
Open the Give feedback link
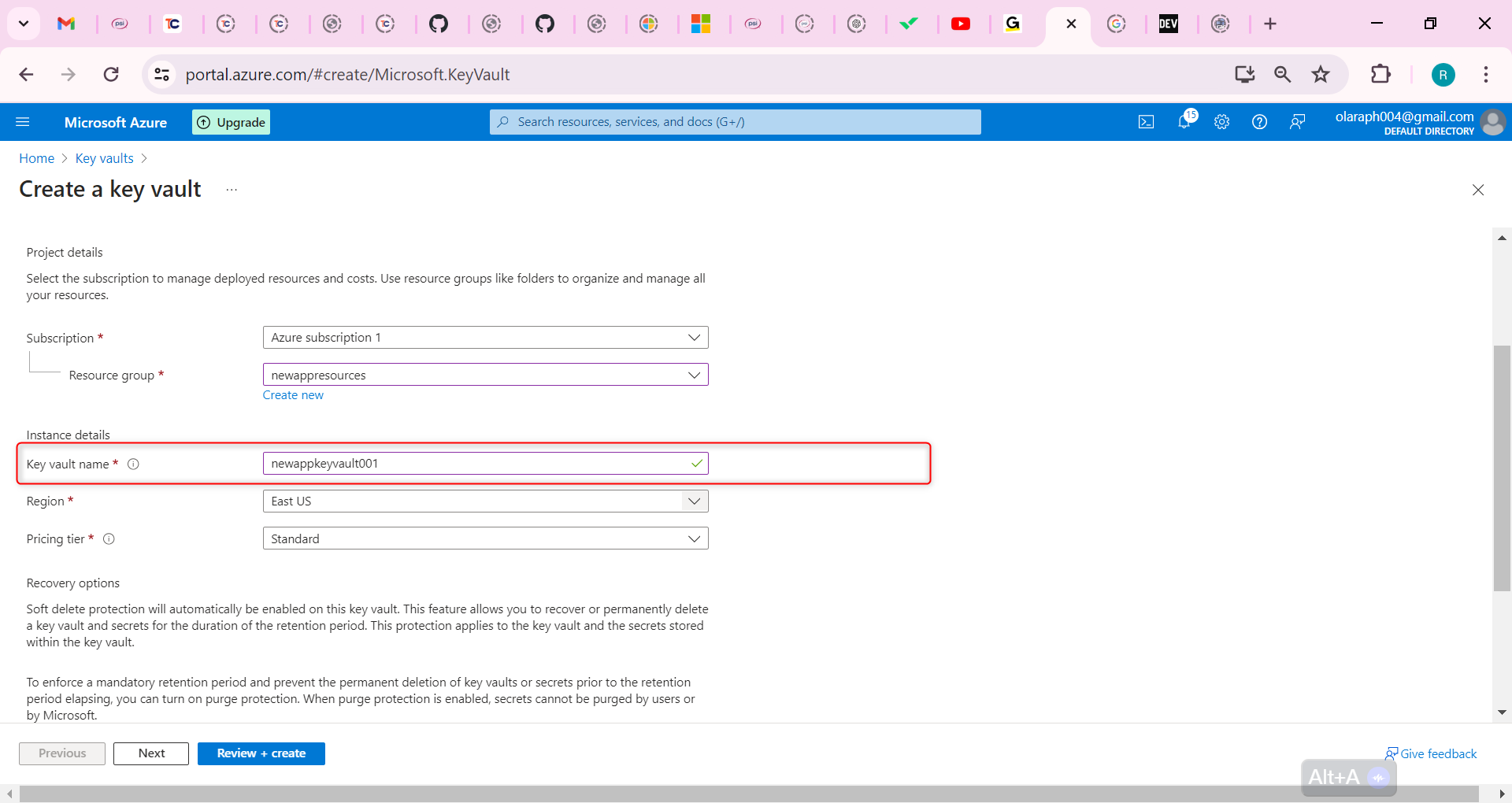click(1431, 754)
